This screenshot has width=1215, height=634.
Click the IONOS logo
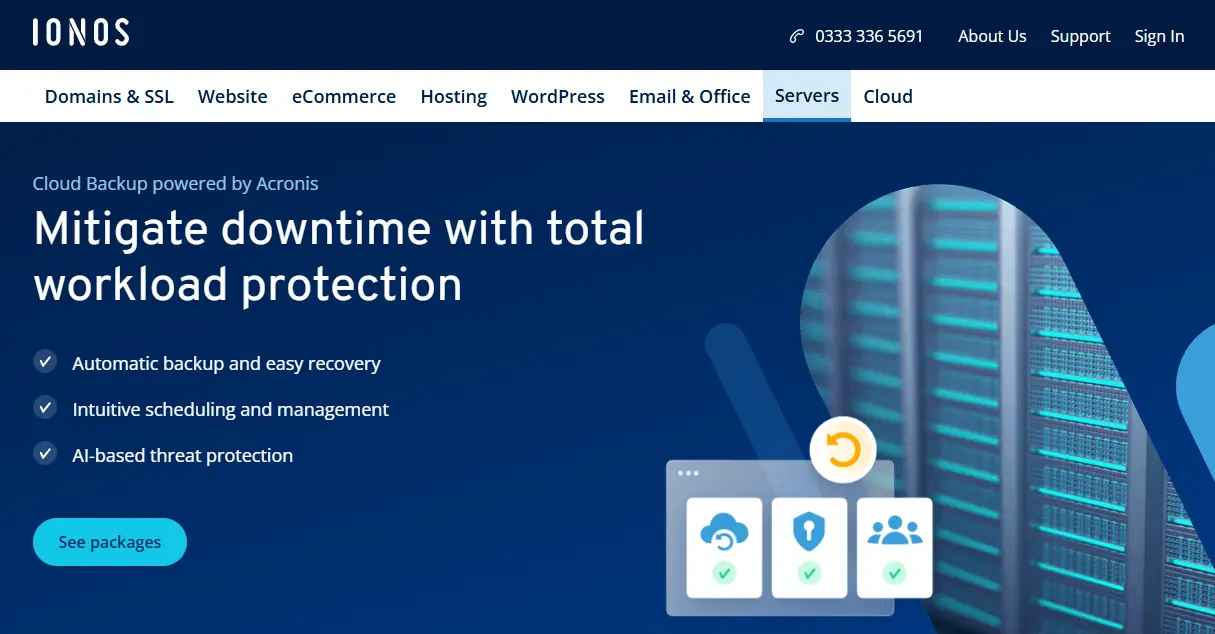pyautogui.click(x=80, y=32)
